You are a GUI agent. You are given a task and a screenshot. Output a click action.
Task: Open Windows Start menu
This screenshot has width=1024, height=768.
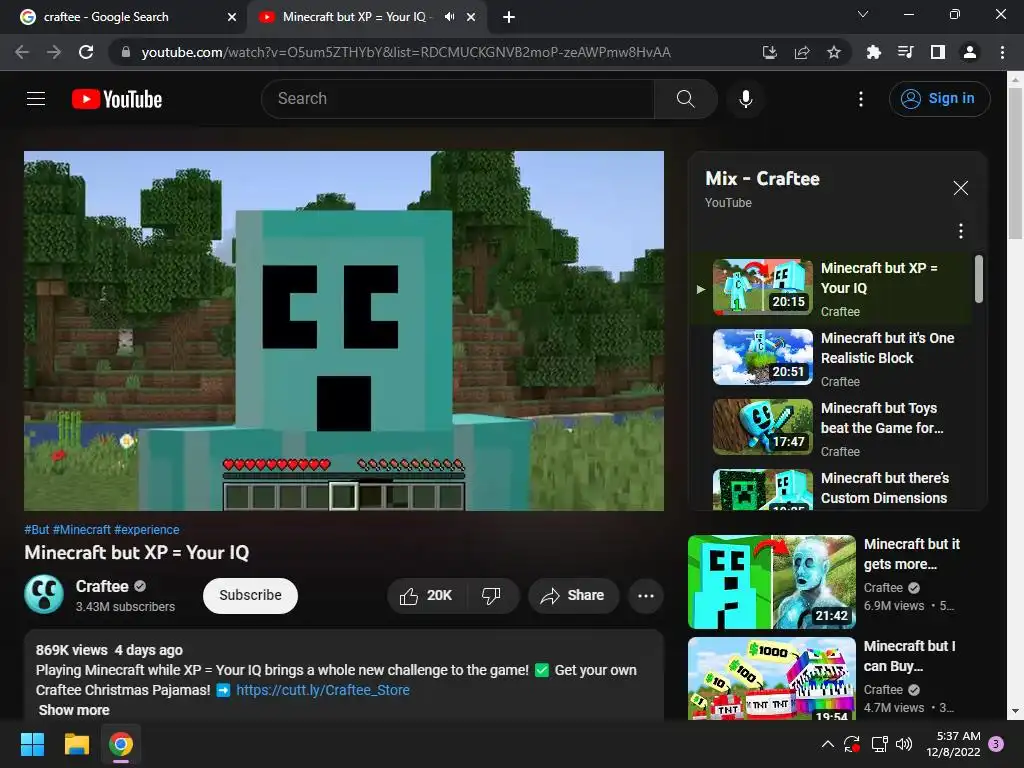tap(32, 744)
